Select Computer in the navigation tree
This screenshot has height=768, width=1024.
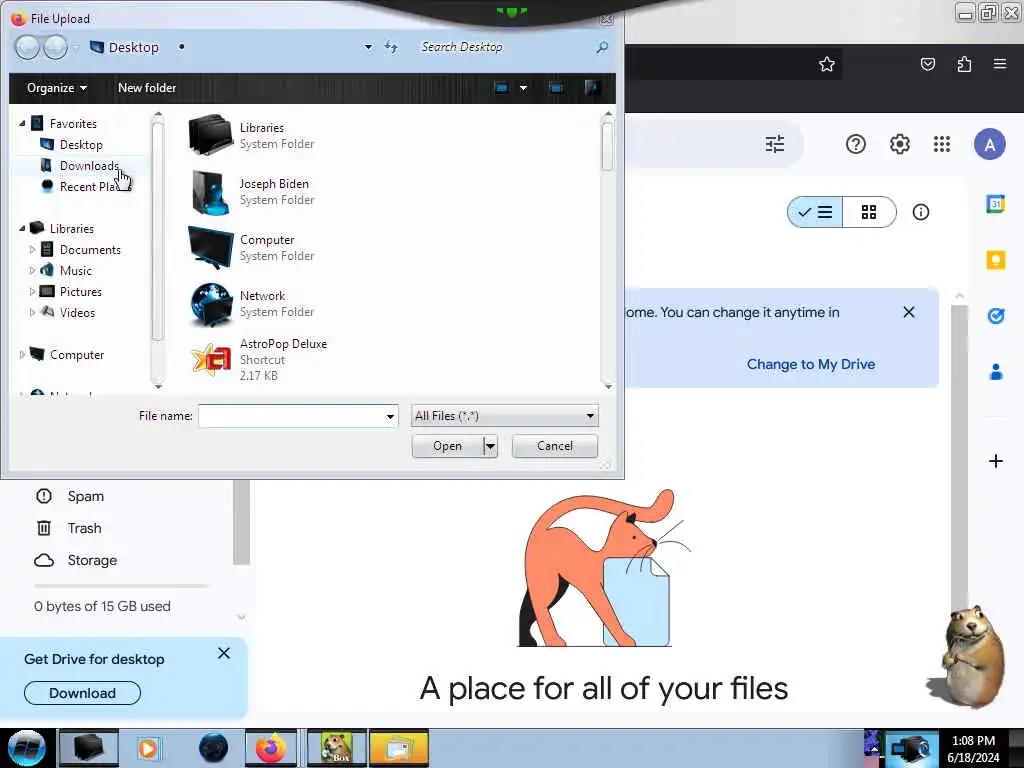[x=76, y=355]
